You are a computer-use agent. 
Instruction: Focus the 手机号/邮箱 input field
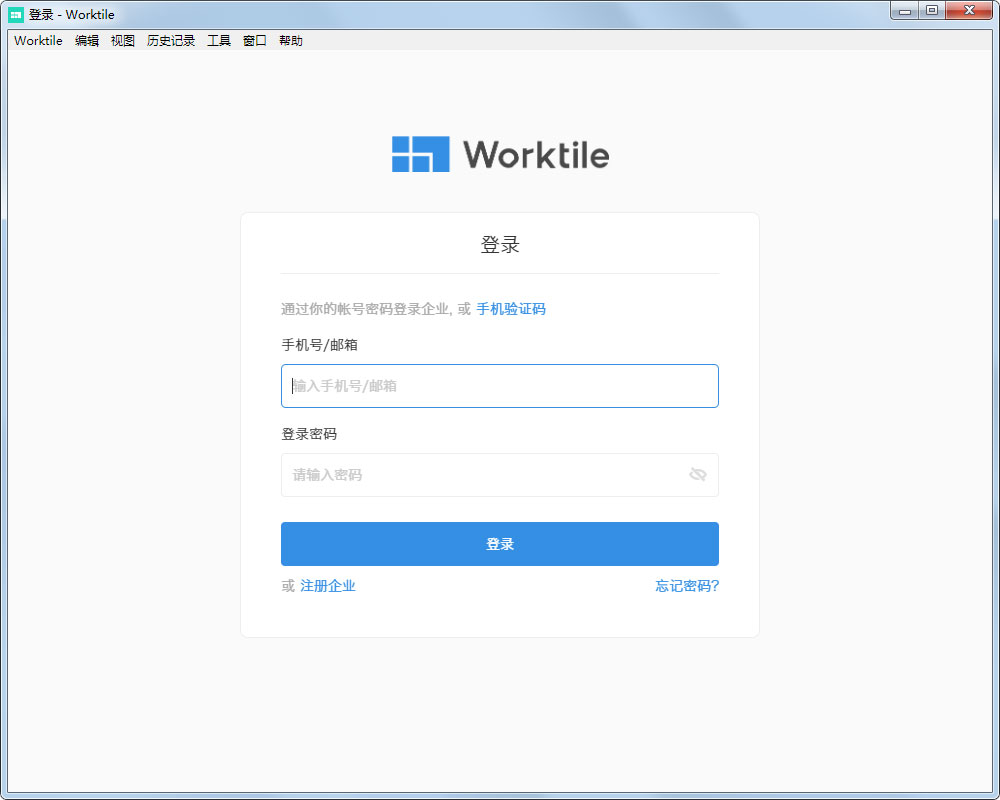pos(499,386)
